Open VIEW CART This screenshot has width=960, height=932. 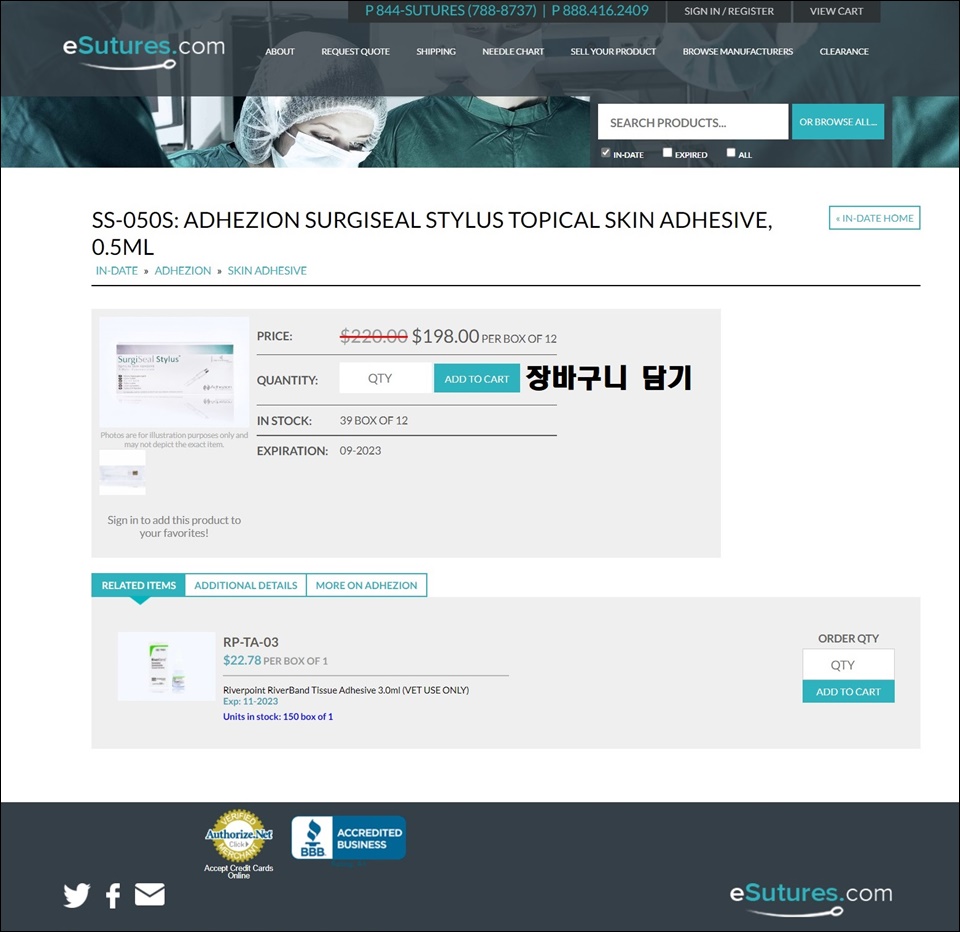point(836,11)
